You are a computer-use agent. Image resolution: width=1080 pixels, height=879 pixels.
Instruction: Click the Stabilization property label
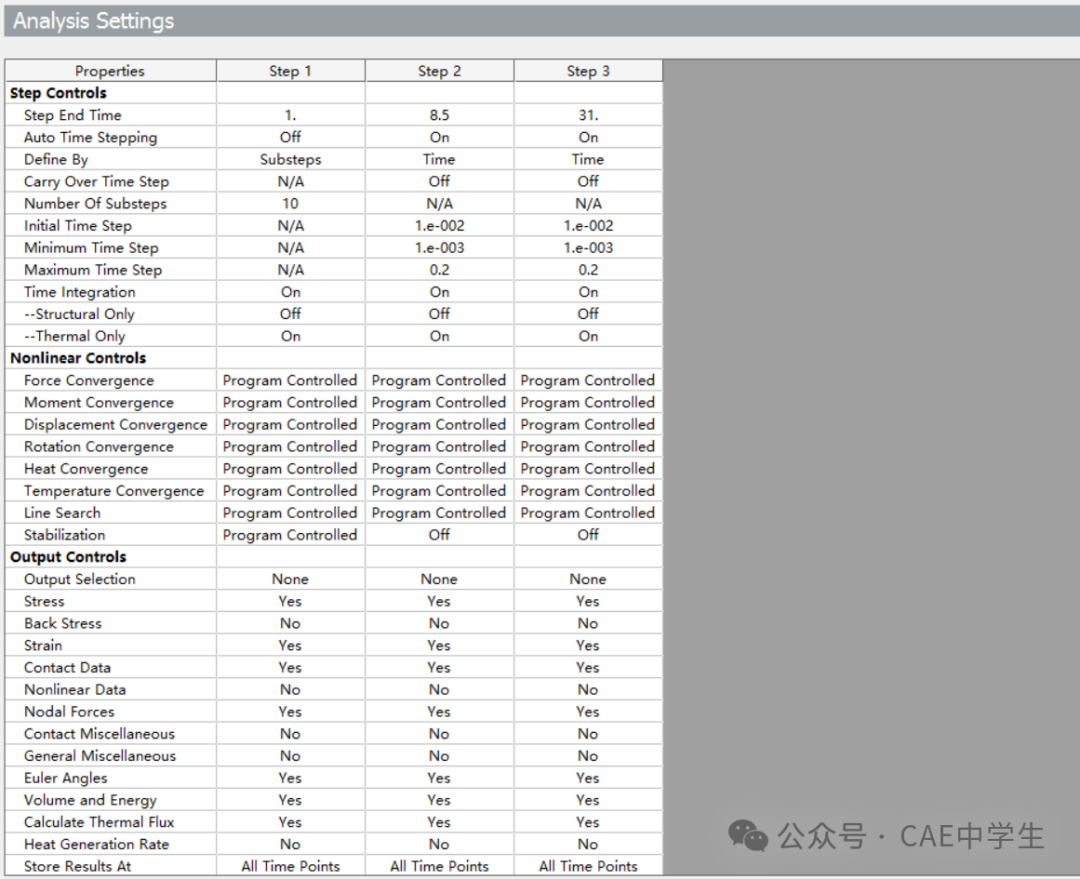[x=64, y=535]
